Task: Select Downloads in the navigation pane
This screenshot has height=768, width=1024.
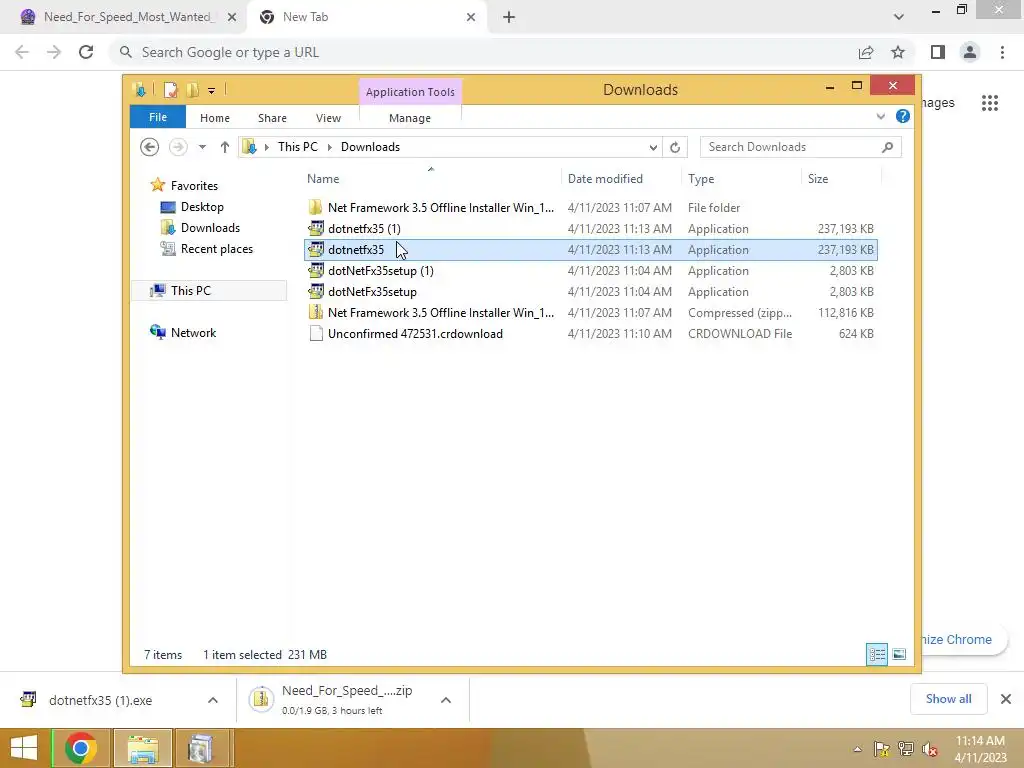Action: tap(210, 228)
